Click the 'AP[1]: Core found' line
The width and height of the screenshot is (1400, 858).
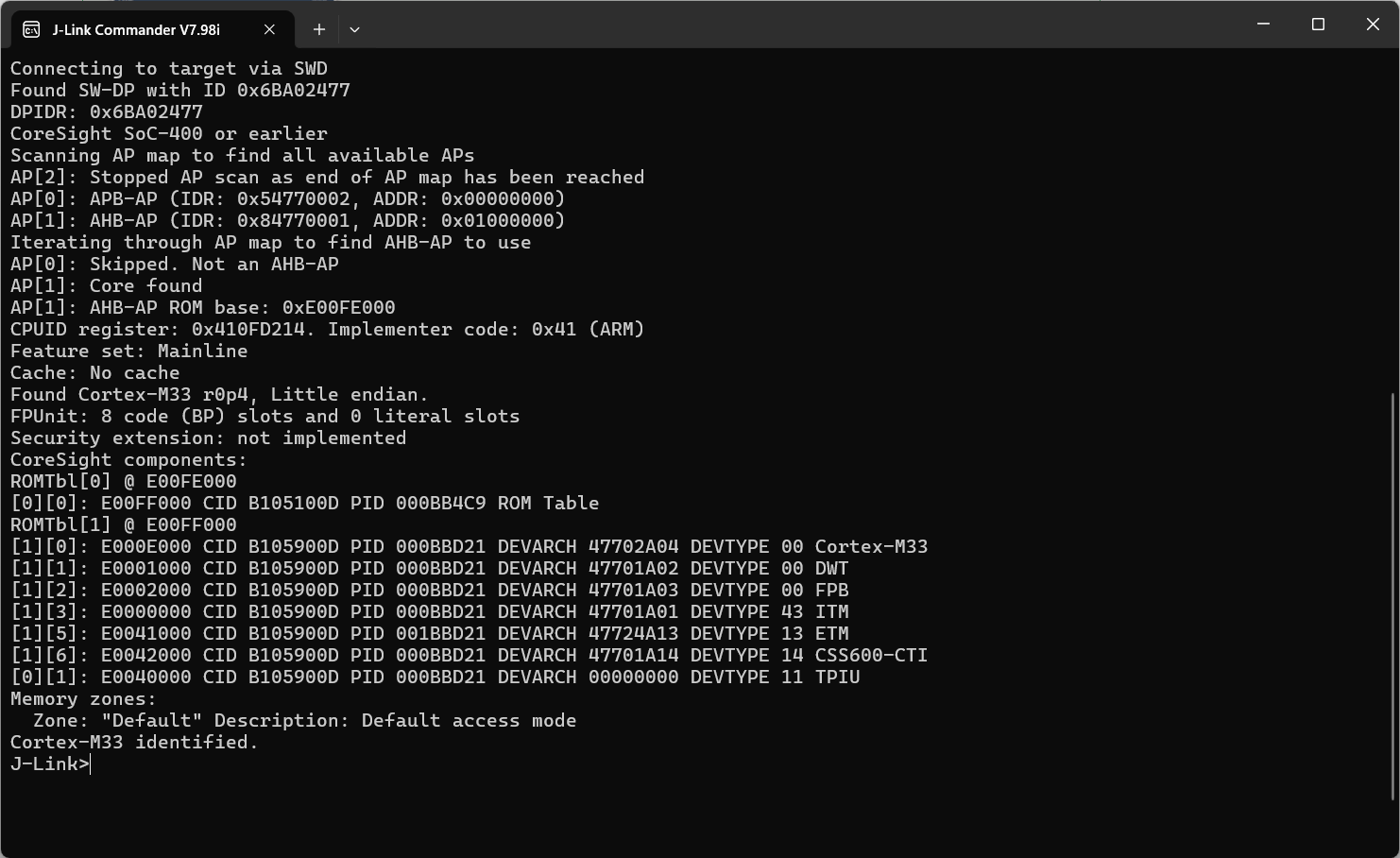click(x=106, y=285)
